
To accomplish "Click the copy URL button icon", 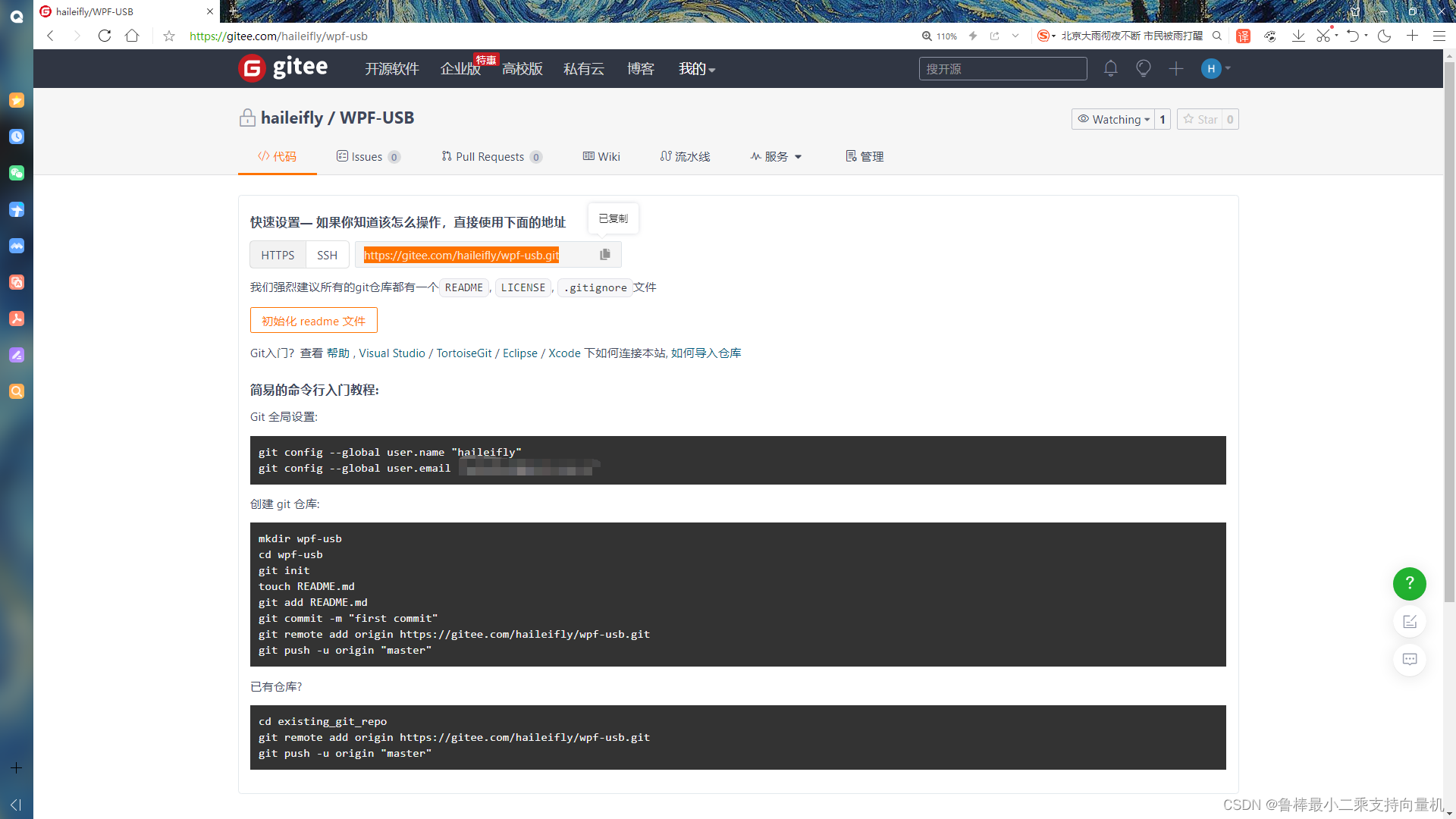I will click(x=604, y=254).
